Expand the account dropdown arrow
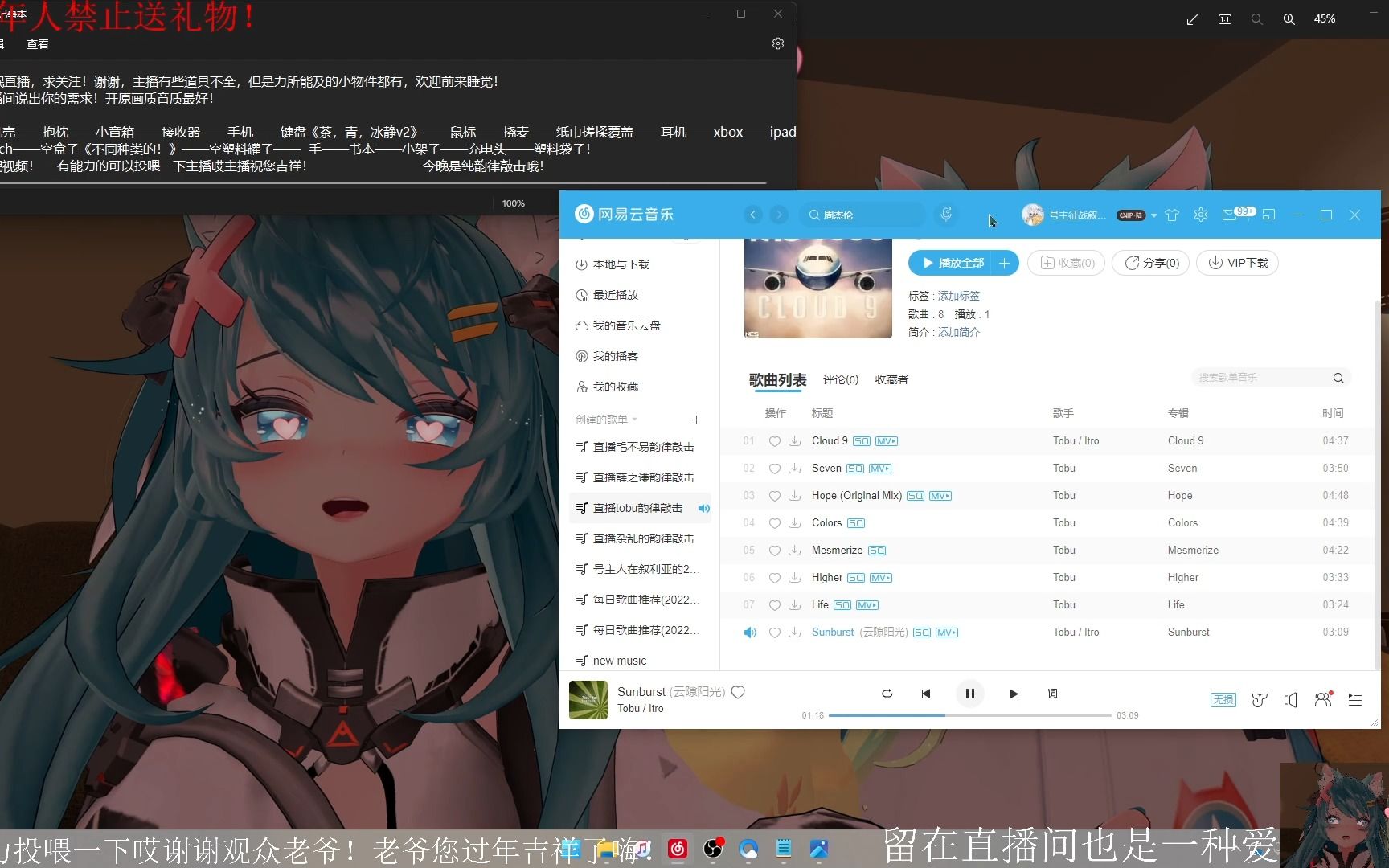 click(x=1154, y=215)
